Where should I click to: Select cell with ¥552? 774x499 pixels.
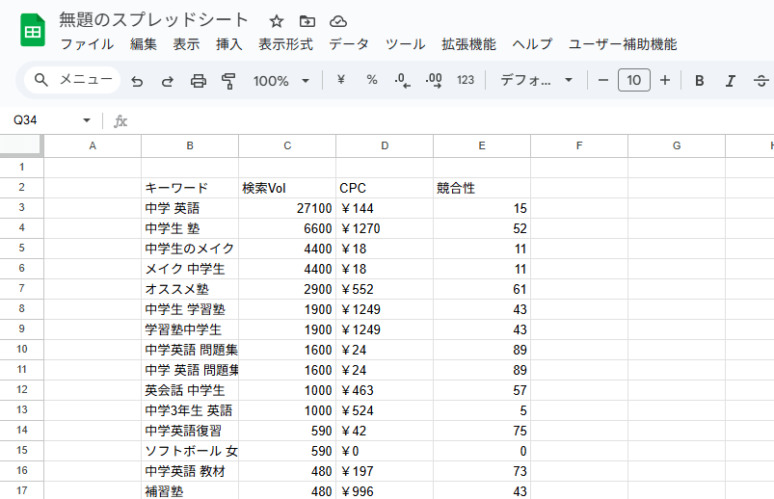click(x=385, y=289)
